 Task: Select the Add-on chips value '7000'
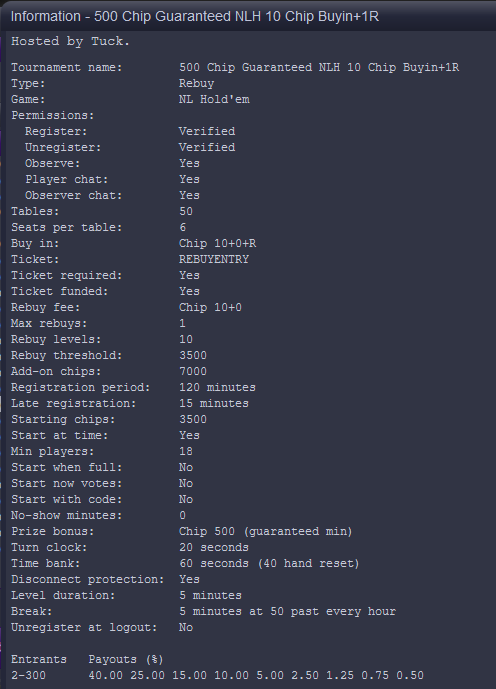point(193,371)
